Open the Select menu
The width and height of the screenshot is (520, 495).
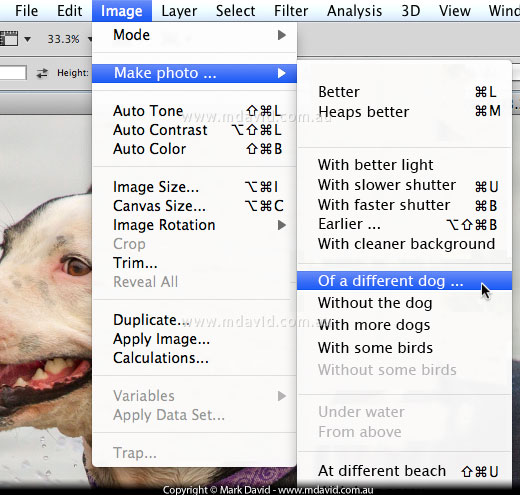235,11
